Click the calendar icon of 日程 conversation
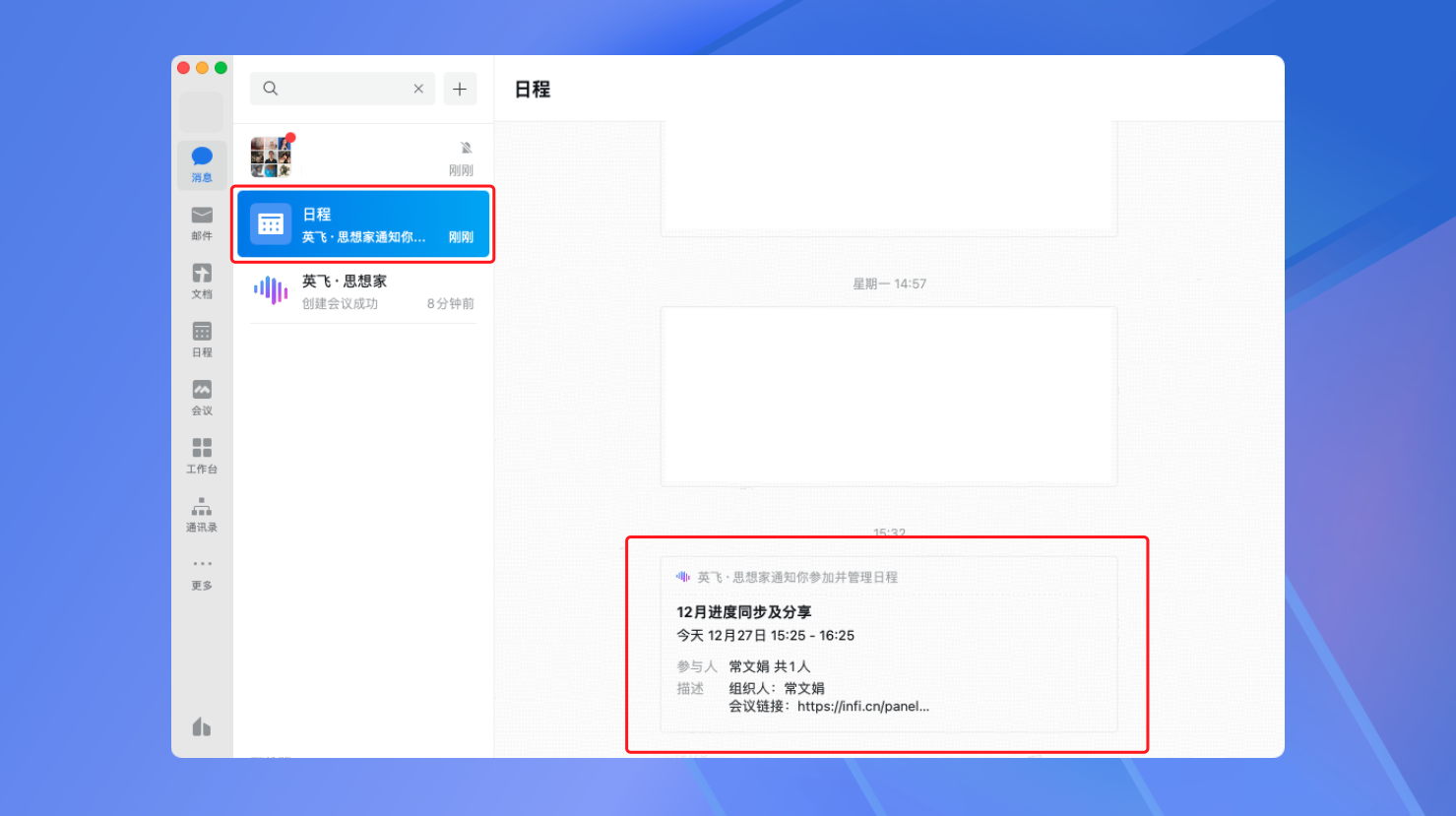Screen dimensions: 1456x816 (271, 224)
